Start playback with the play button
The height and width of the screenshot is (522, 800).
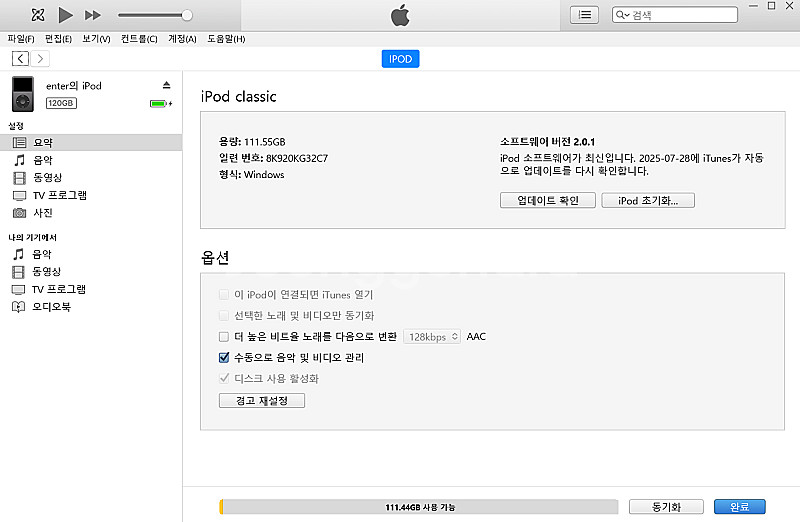pyautogui.click(x=65, y=15)
